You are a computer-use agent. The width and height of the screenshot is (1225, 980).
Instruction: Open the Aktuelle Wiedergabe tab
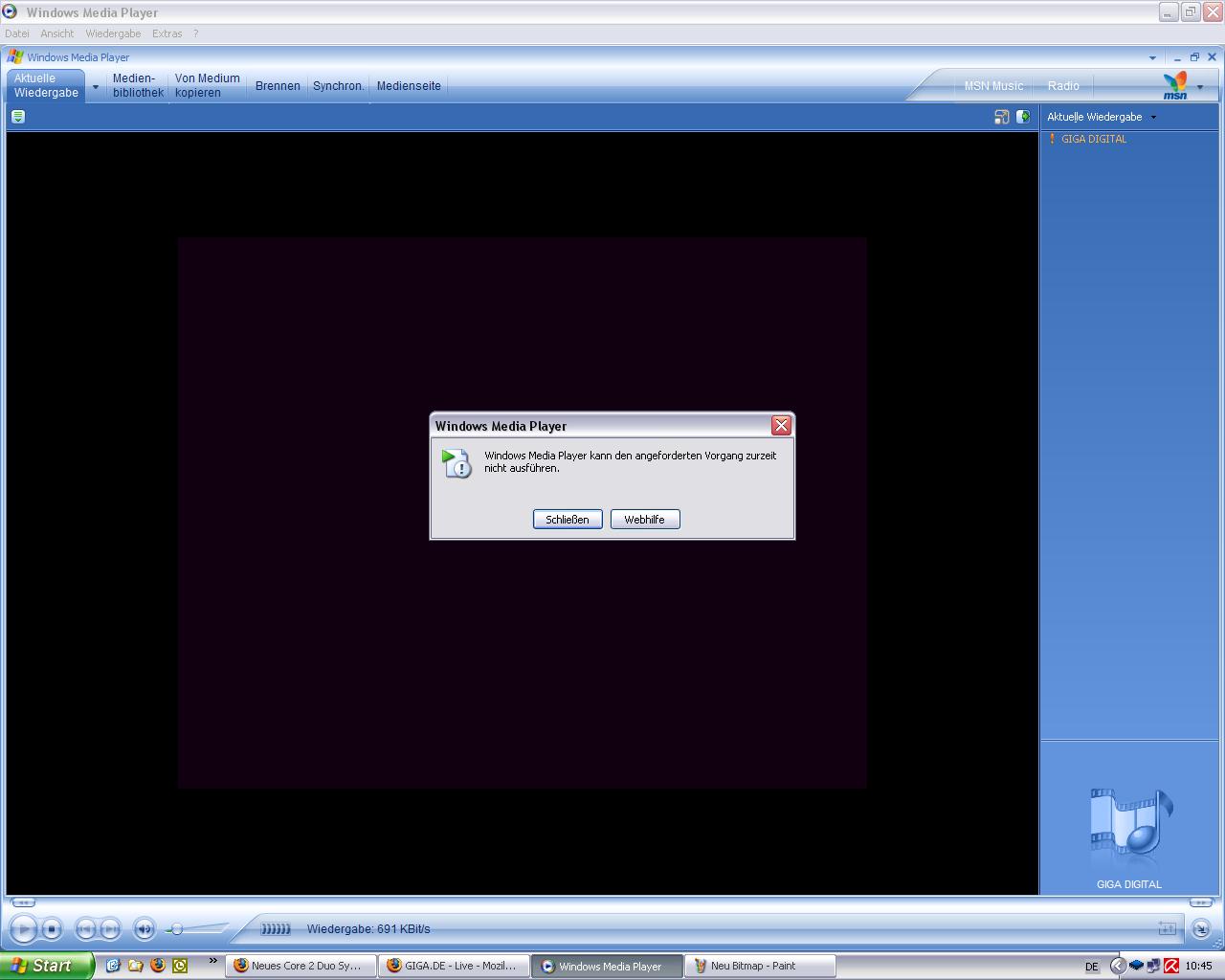pyautogui.click(x=46, y=85)
